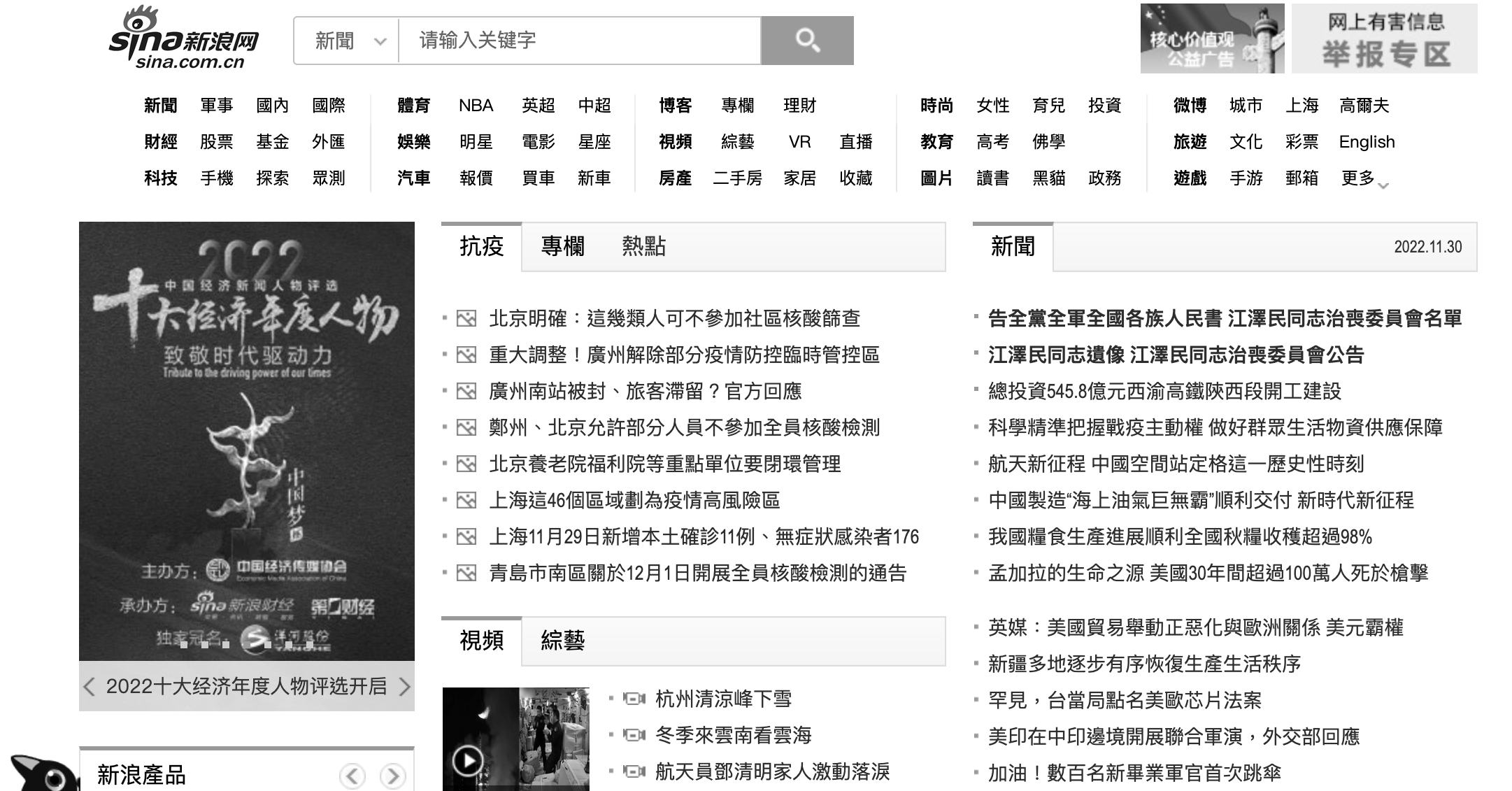
Task: Switch to the 熱點 tab
Action: point(643,246)
